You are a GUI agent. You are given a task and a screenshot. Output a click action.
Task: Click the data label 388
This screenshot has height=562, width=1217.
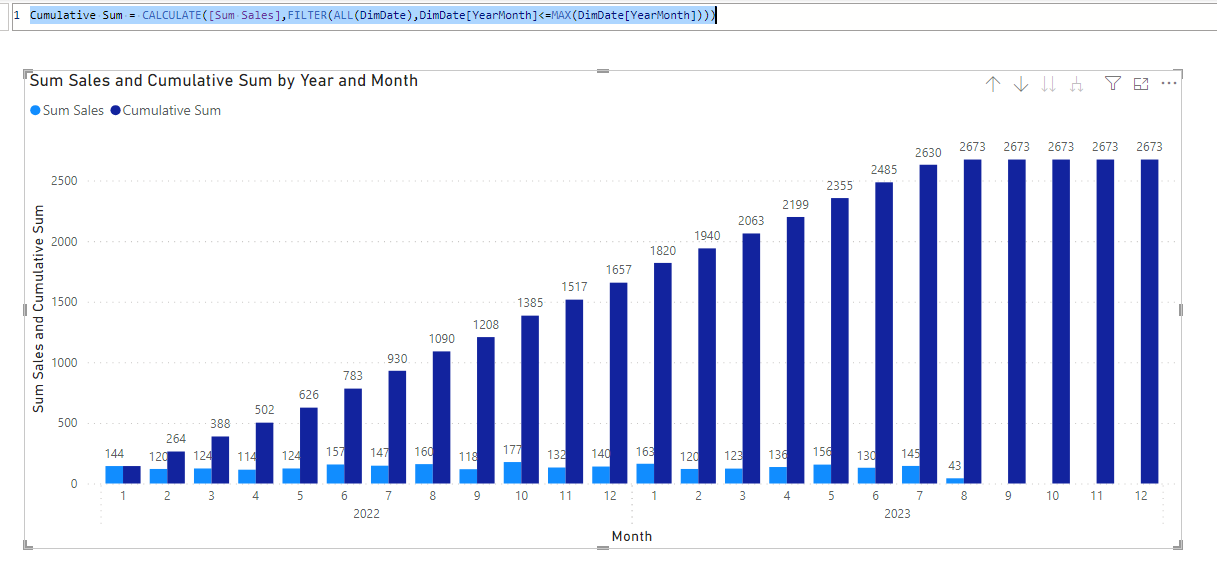click(x=220, y=423)
